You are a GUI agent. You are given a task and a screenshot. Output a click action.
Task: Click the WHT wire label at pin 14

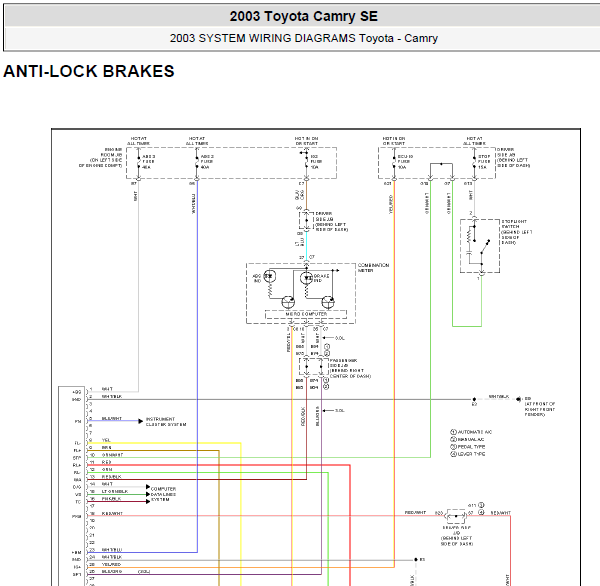[x=107, y=484]
